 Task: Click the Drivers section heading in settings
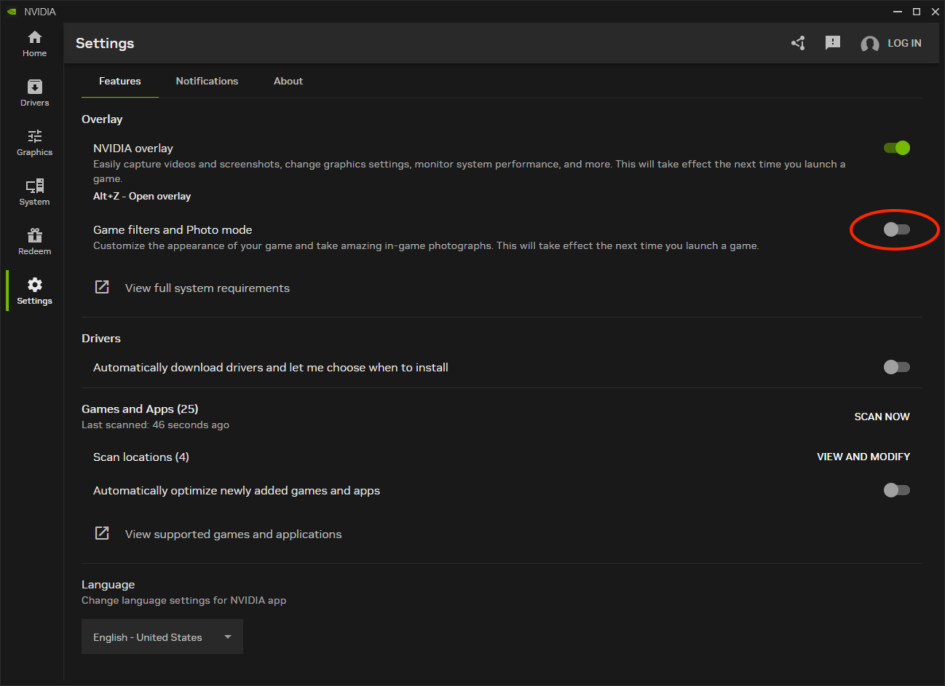coord(101,338)
